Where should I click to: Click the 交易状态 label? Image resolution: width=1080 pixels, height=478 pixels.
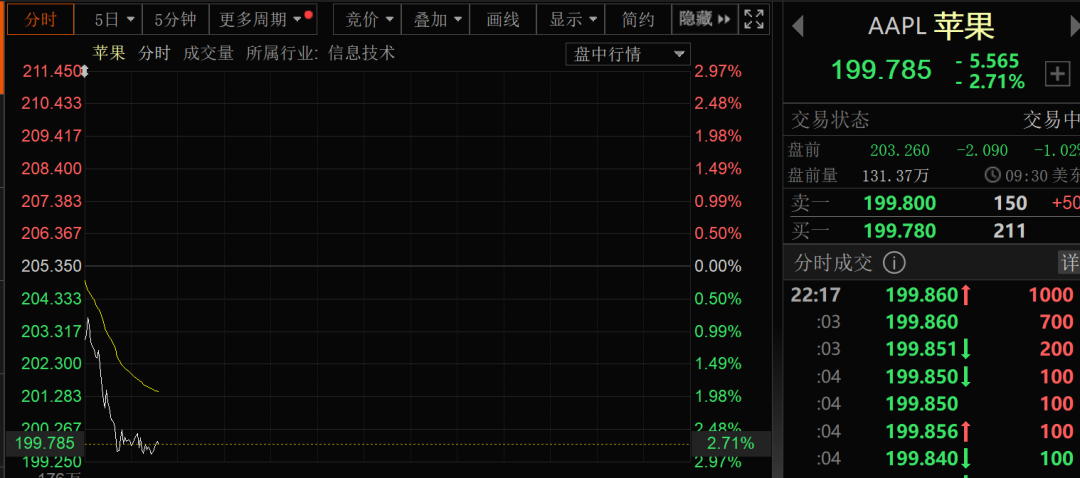(830, 121)
